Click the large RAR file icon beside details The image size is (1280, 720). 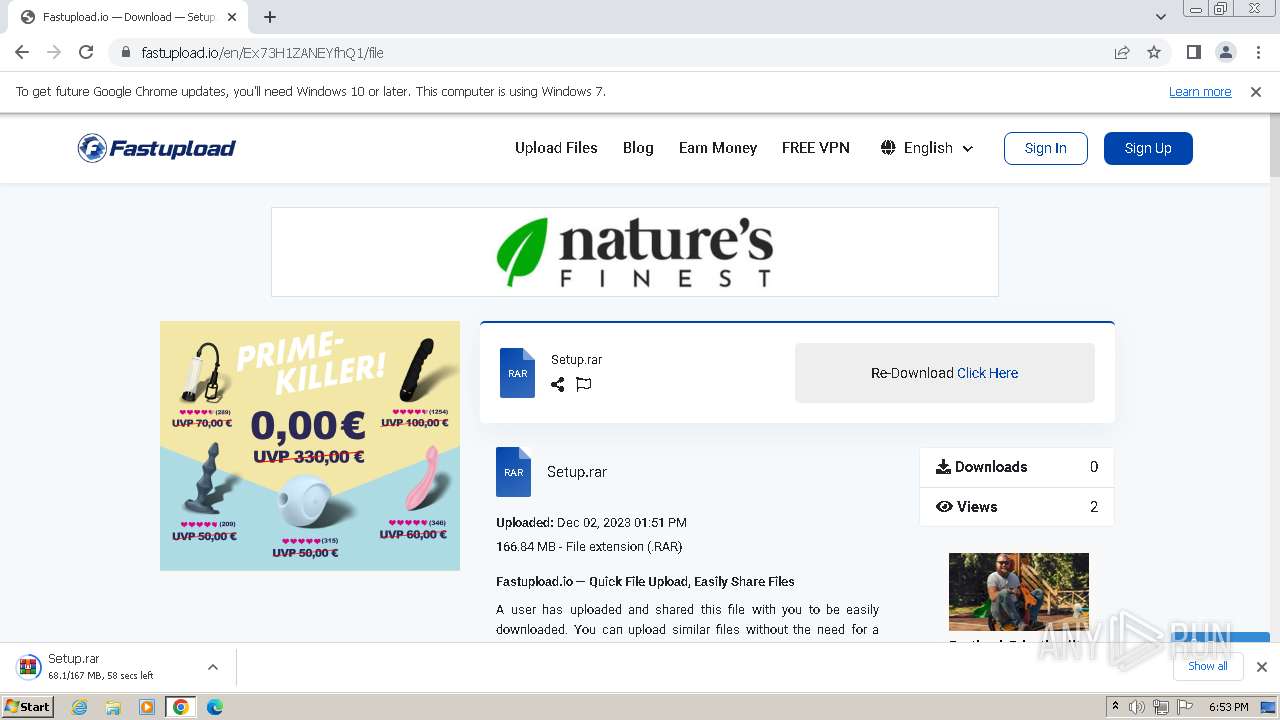[514, 472]
